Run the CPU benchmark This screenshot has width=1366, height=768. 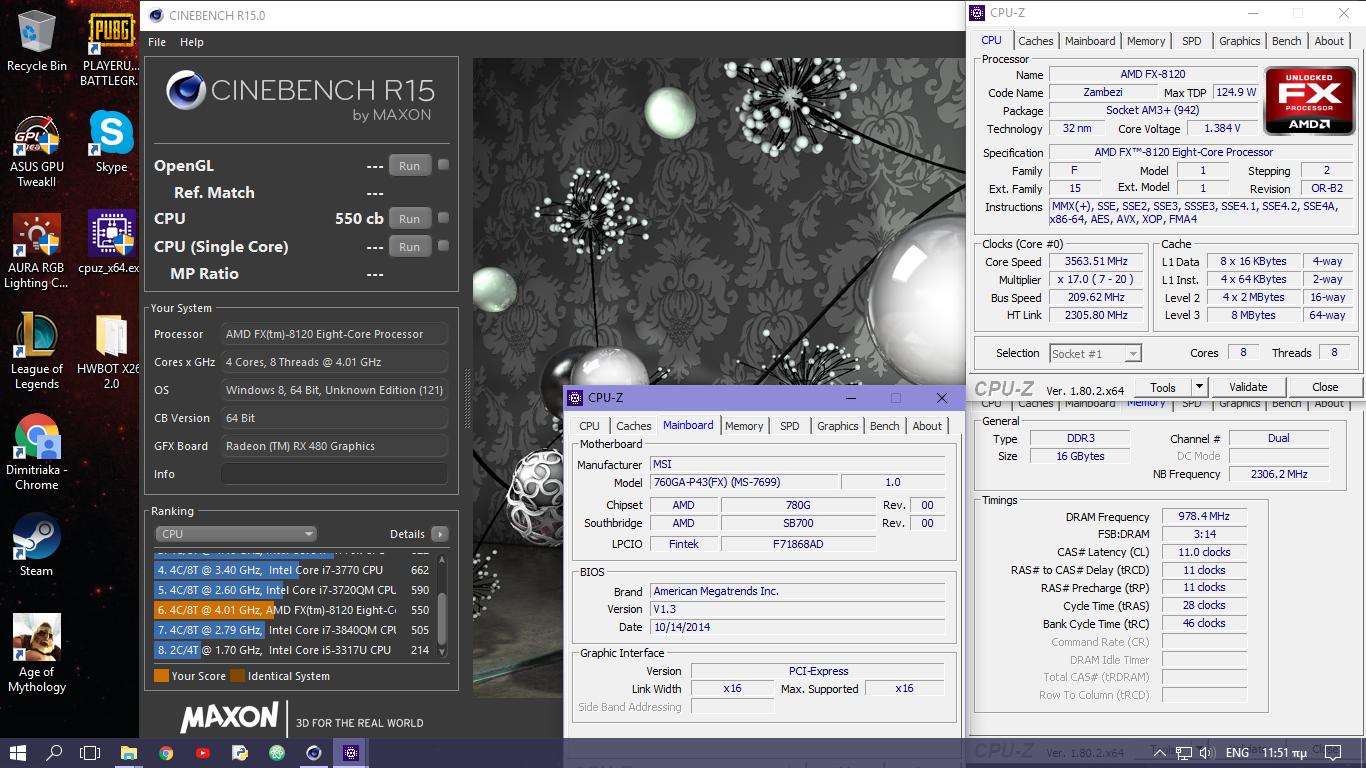tap(410, 218)
